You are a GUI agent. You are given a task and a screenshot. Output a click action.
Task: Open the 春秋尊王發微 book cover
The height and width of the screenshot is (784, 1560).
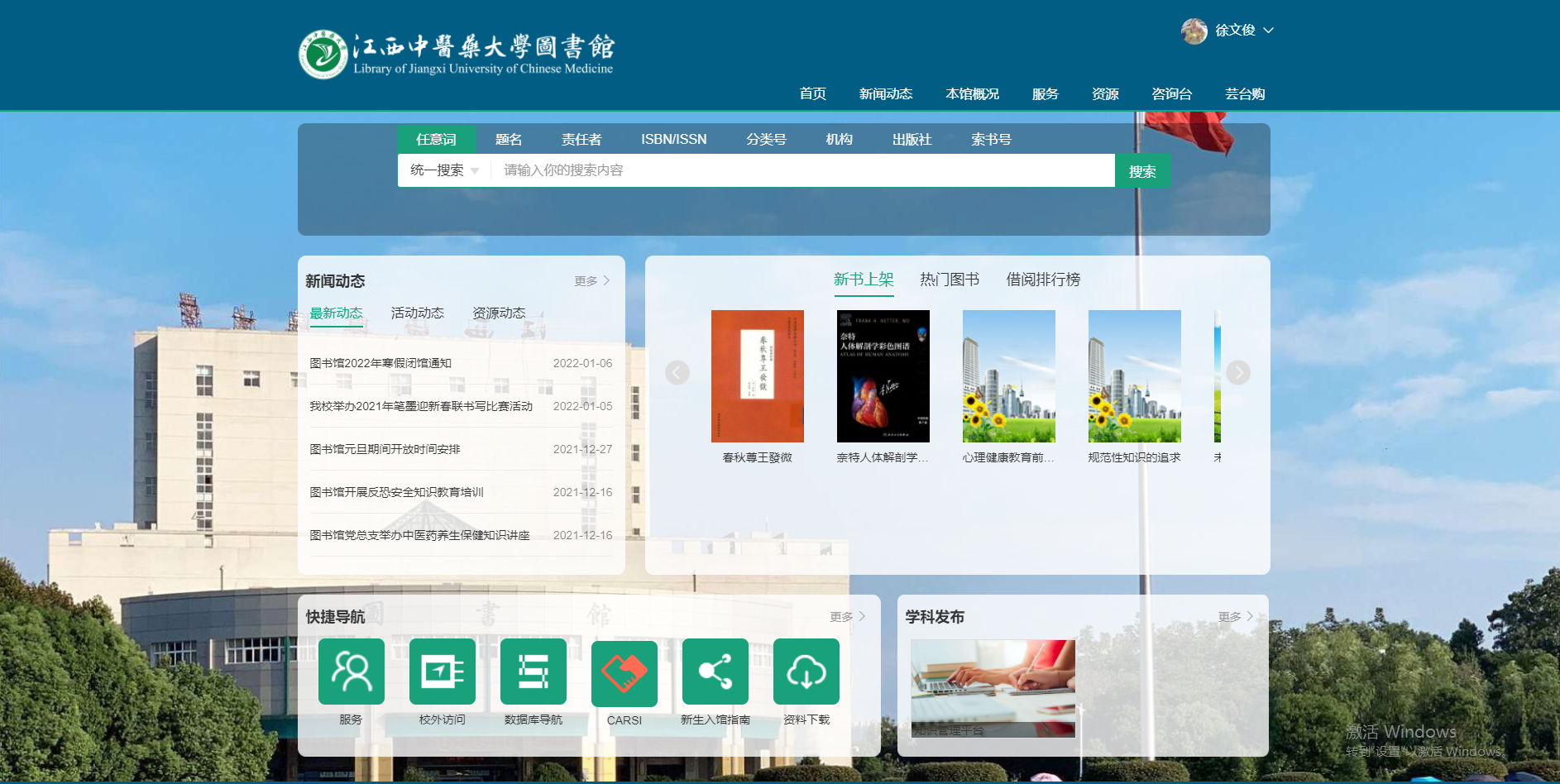point(758,376)
